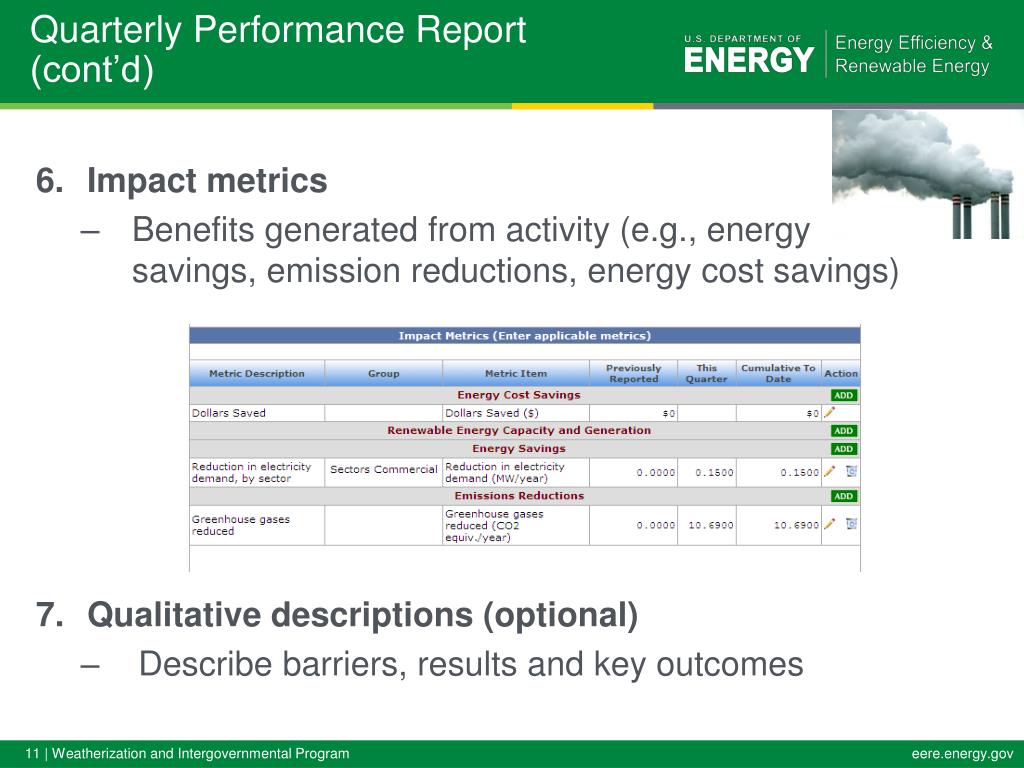Click the Previously Reported column header
Viewport: 1024px width, 768px height.
(633, 374)
